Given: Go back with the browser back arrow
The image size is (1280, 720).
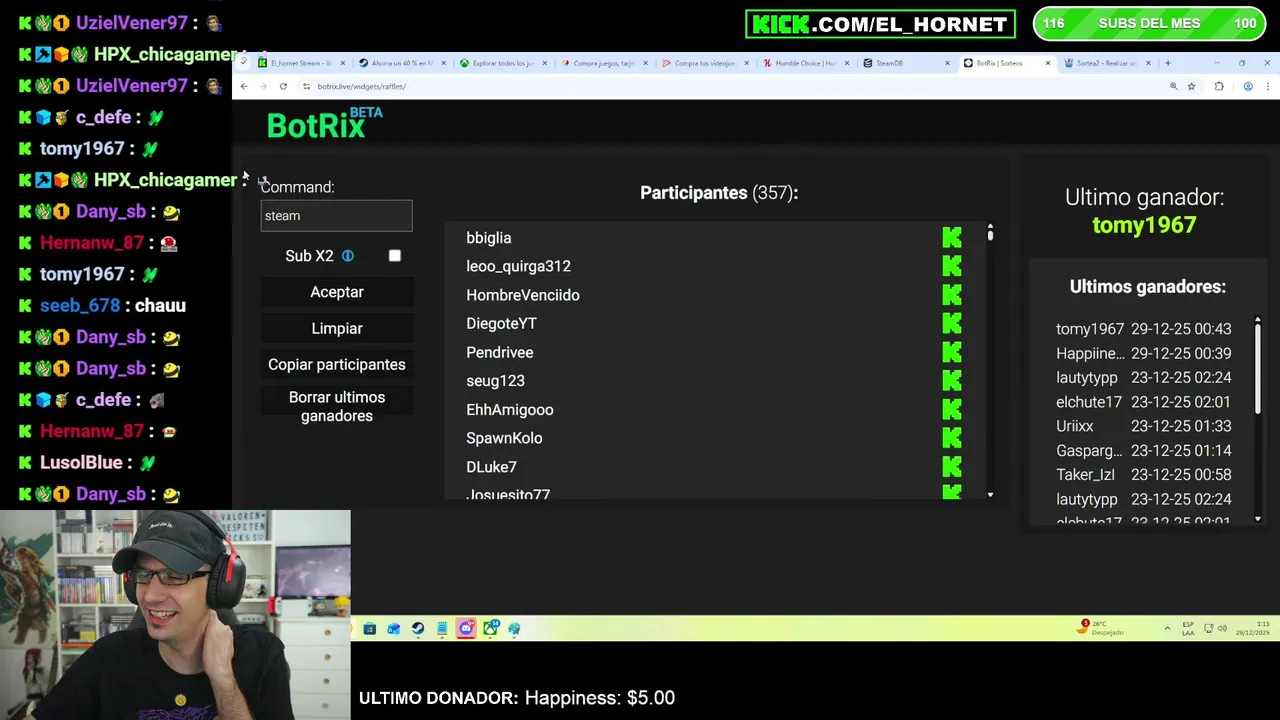Looking at the screenshot, I should tap(244, 86).
